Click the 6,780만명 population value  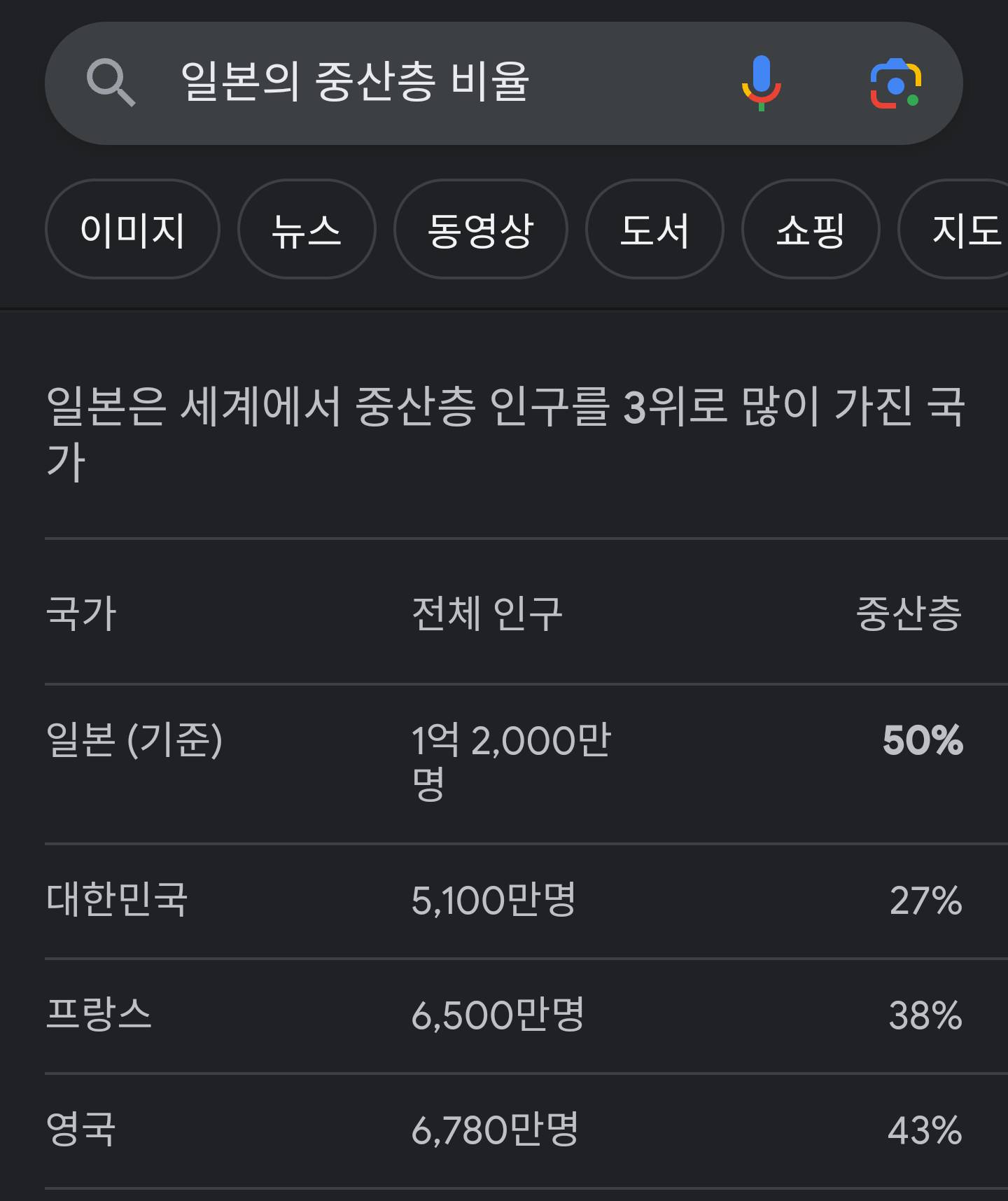495,1130
